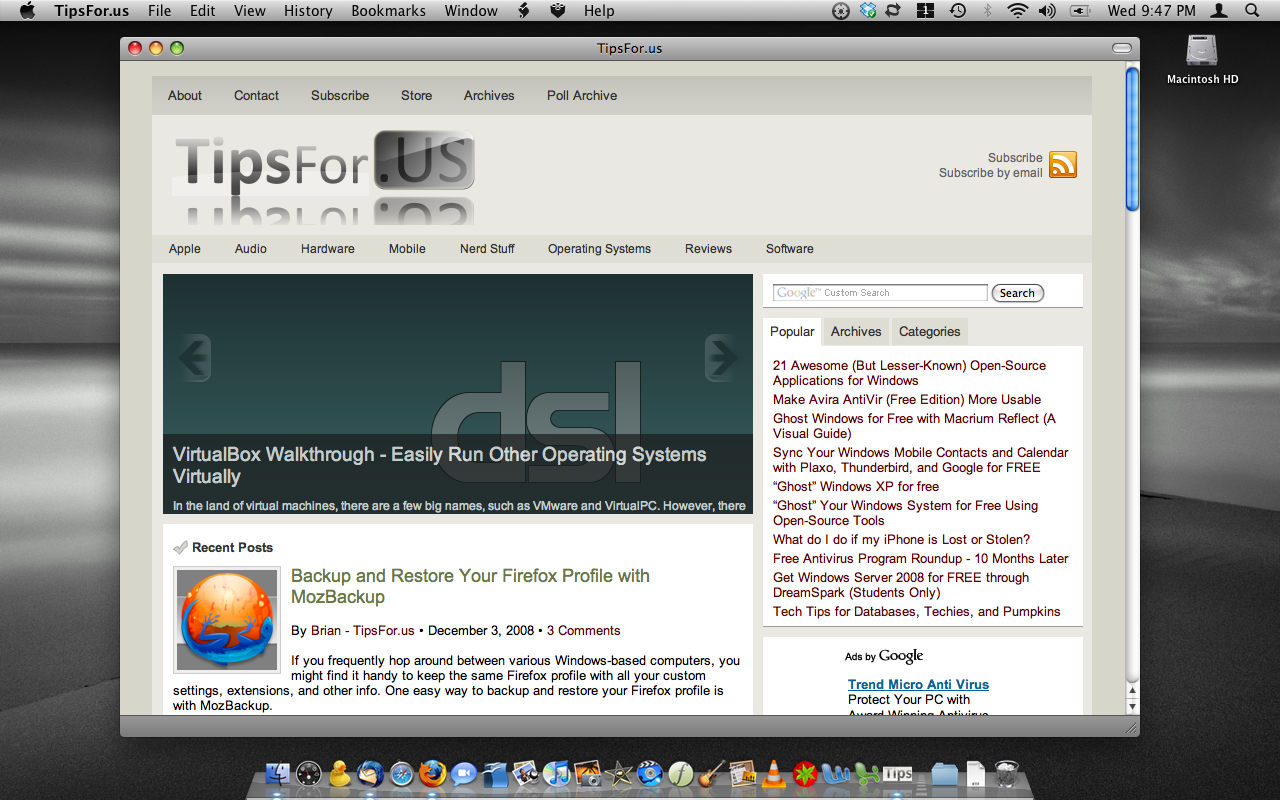Launch Firefox from the Dock
The image size is (1280, 800).
click(x=433, y=773)
